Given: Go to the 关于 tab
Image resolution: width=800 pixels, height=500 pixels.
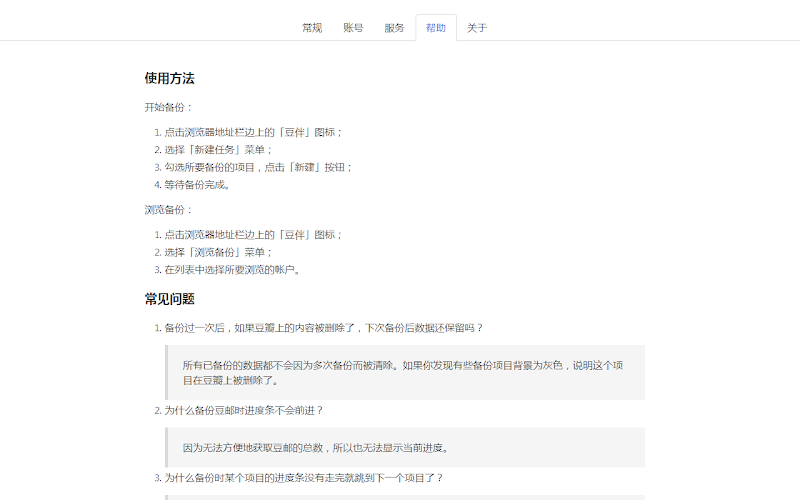Looking at the screenshot, I should pos(477,28).
